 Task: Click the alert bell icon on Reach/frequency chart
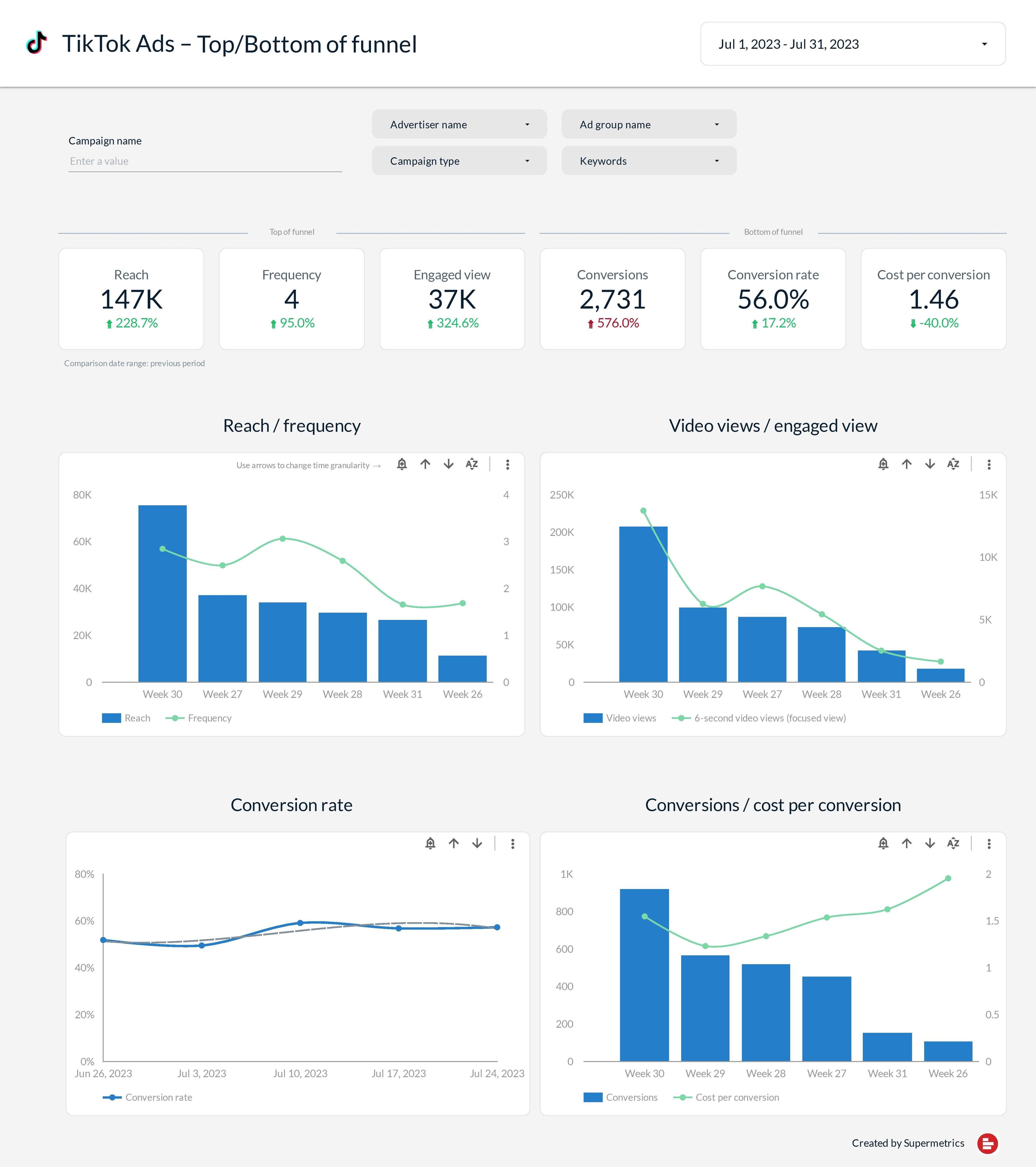pyautogui.click(x=402, y=464)
